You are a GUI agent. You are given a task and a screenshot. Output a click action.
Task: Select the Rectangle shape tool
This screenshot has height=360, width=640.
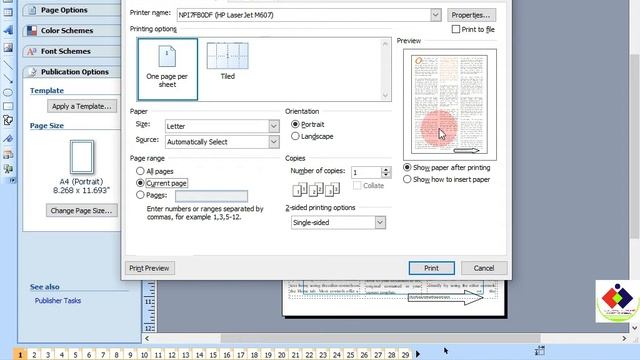[8, 107]
